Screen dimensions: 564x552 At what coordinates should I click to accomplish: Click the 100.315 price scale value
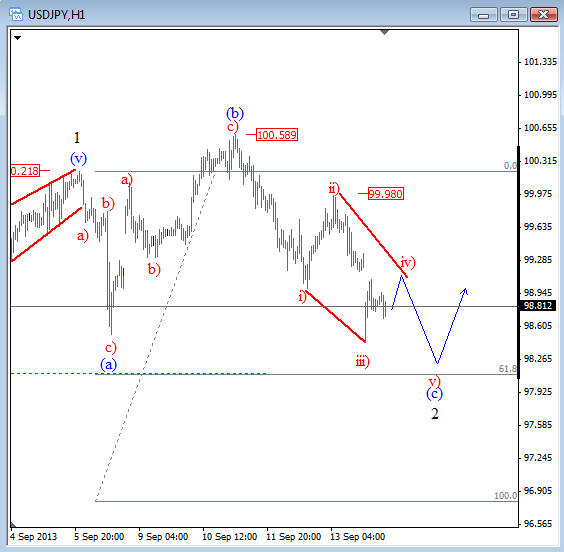point(540,161)
